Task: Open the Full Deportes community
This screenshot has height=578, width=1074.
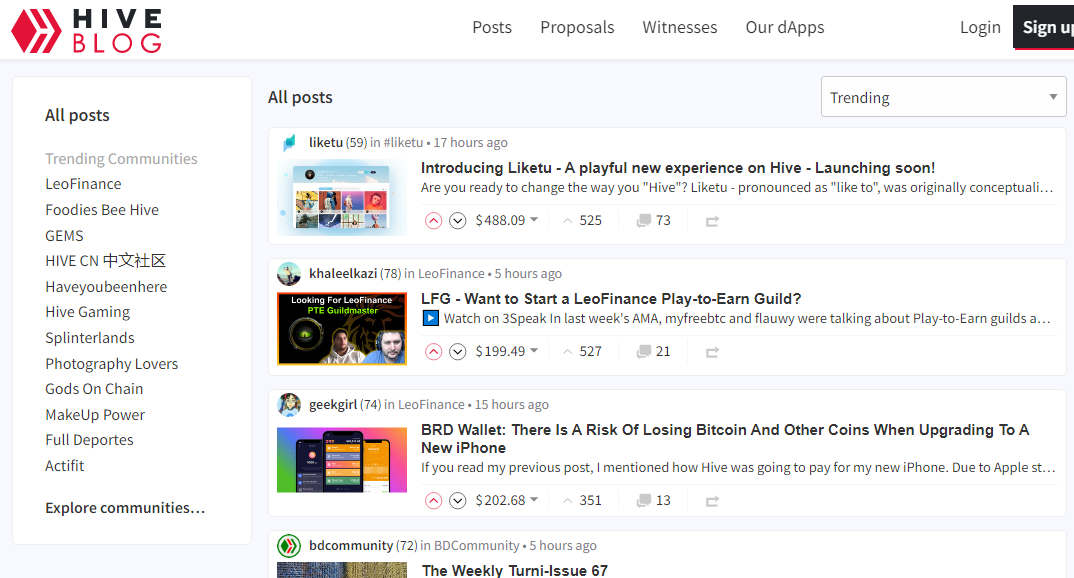Action: (x=89, y=440)
